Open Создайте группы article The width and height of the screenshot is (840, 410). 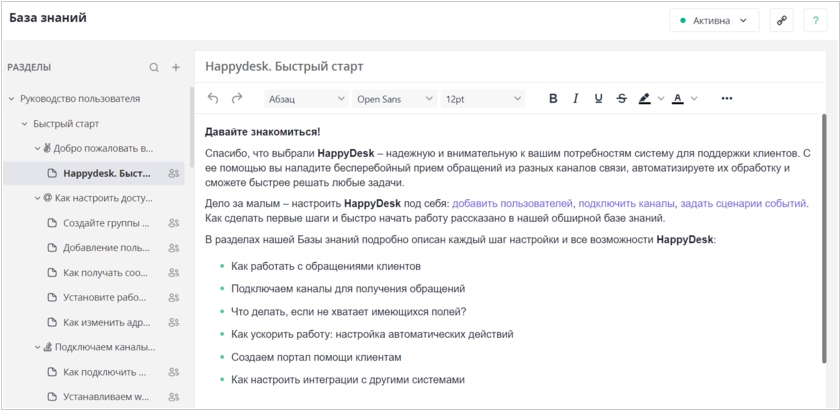pos(106,223)
